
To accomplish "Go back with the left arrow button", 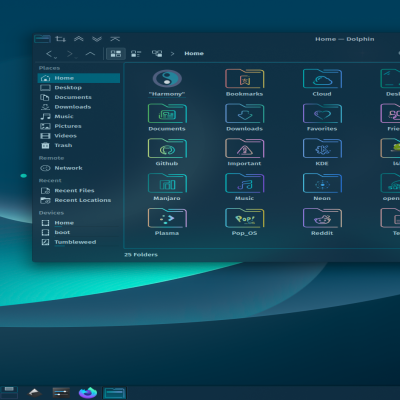I will click(x=51, y=54).
